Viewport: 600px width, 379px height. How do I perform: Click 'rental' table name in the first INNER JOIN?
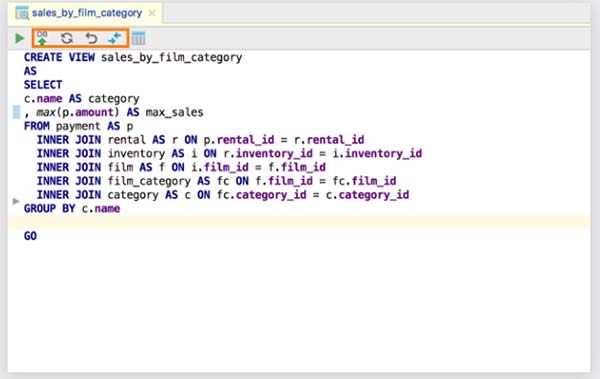tap(127, 140)
